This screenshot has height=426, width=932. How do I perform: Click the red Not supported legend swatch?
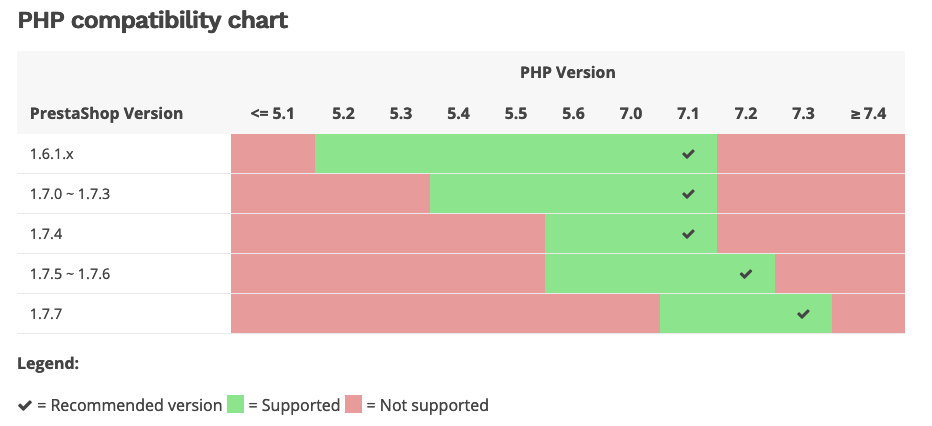(354, 405)
